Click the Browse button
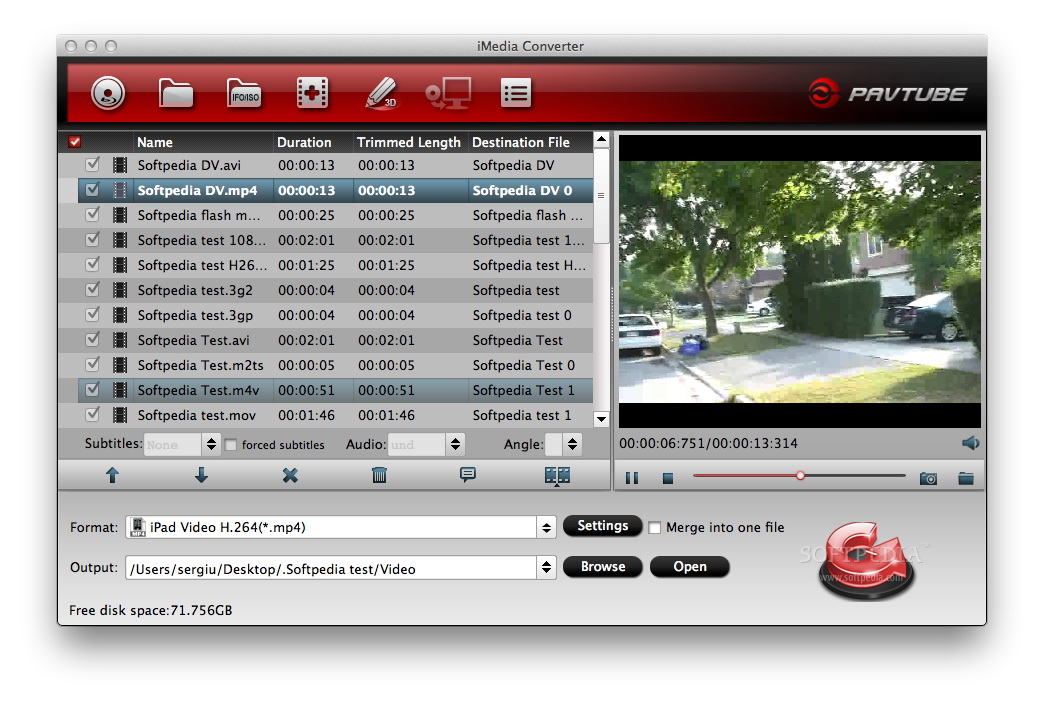 [603, 567]
